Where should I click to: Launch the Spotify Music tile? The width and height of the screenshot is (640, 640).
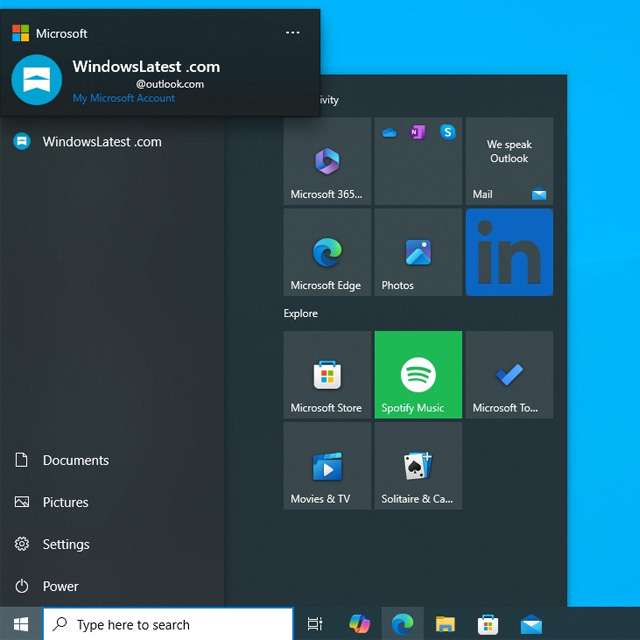[x=418, y=375]
